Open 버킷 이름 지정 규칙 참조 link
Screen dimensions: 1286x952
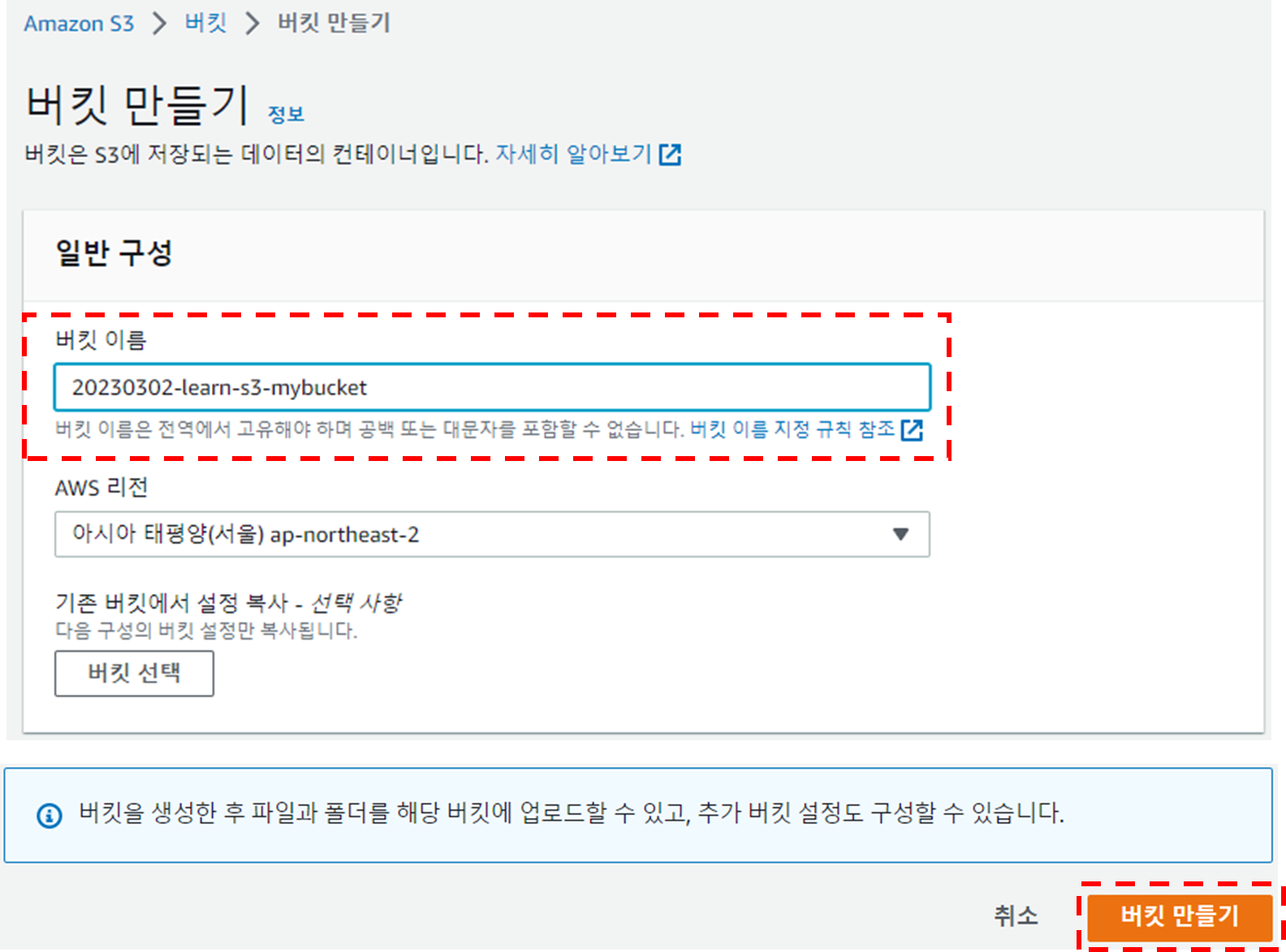pos(792,429)
